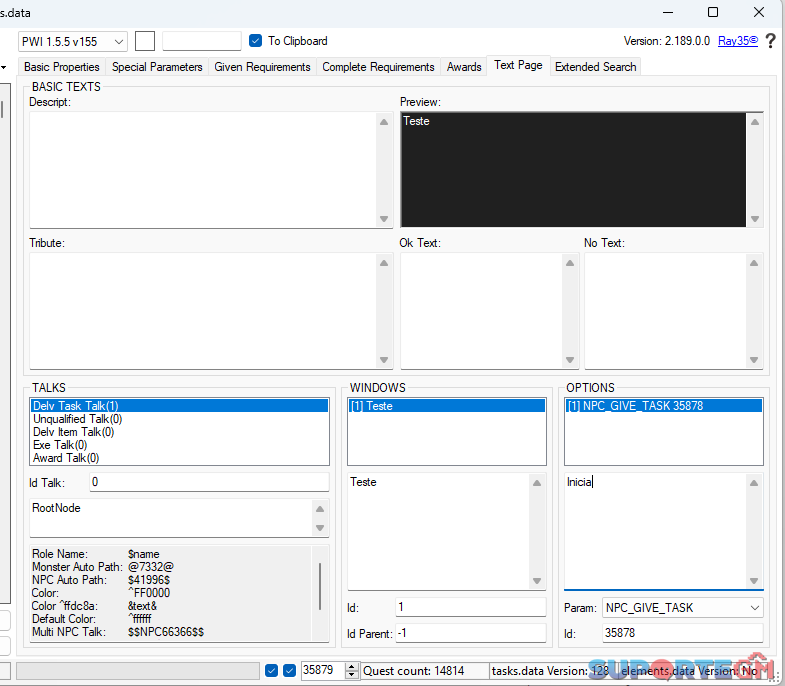Click the white square box beside version dropdown
Image resolution: width=785 pixels, height=686 pixels.
(145, 41)
